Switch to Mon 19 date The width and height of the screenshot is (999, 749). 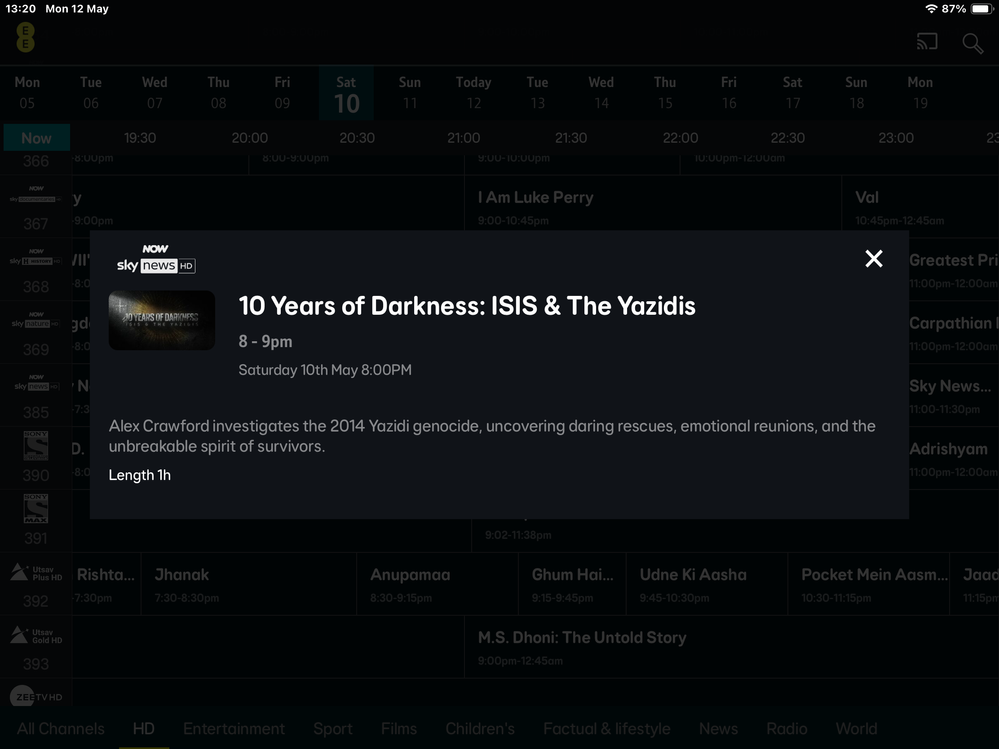point(920,92)
